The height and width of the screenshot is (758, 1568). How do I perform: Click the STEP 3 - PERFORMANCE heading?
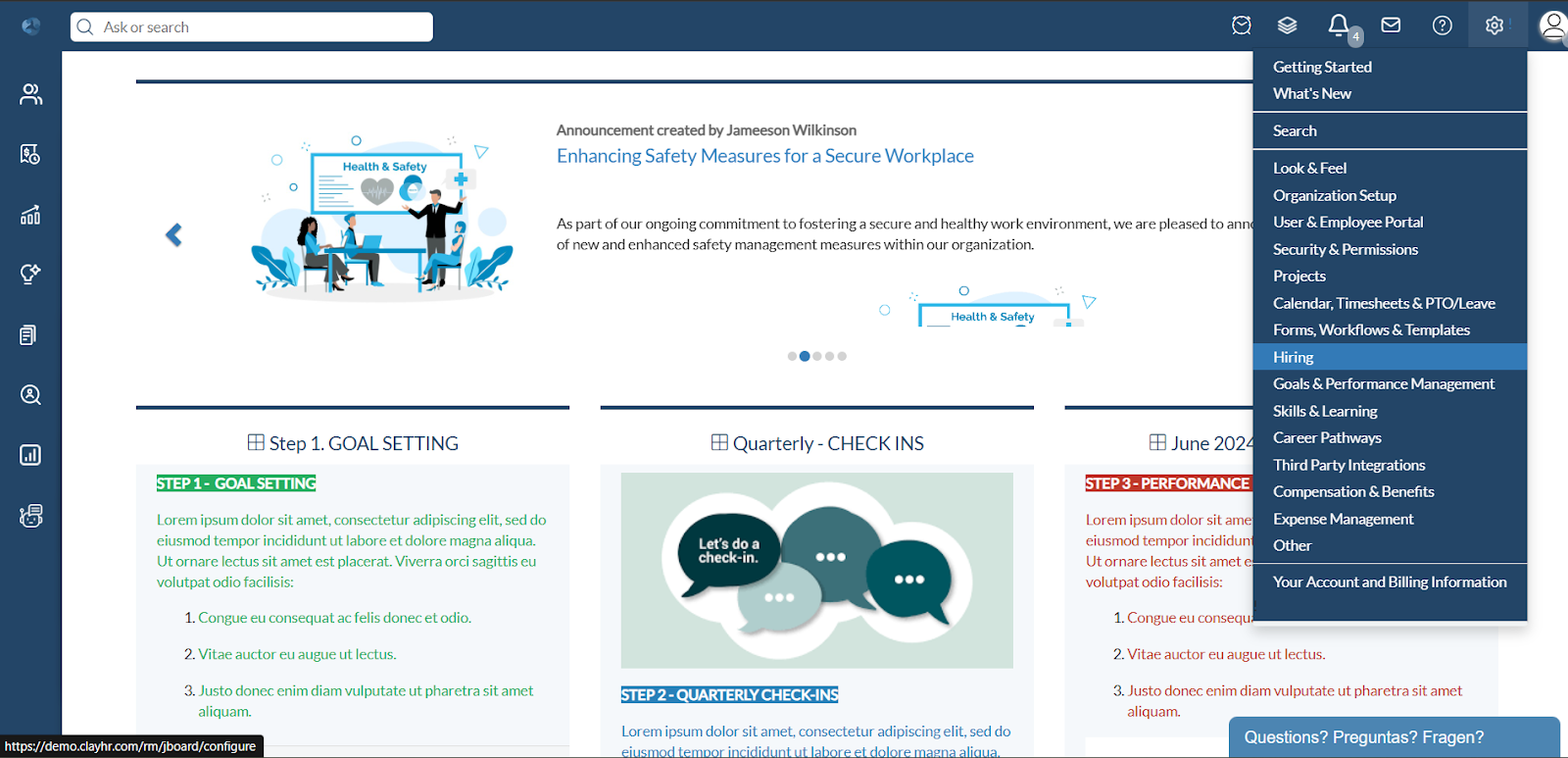click(1167, 483)
